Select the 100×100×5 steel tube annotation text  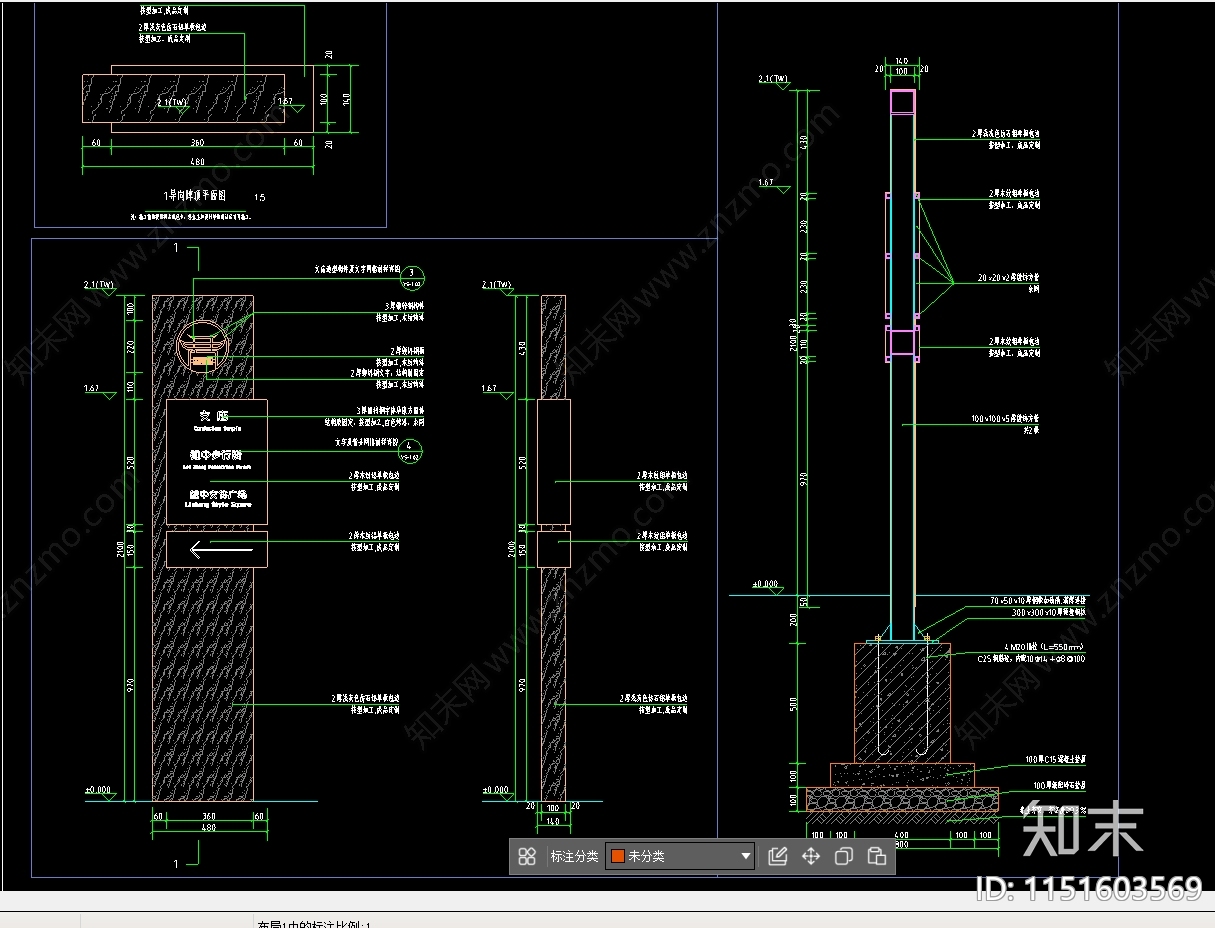coord(1007,417)
